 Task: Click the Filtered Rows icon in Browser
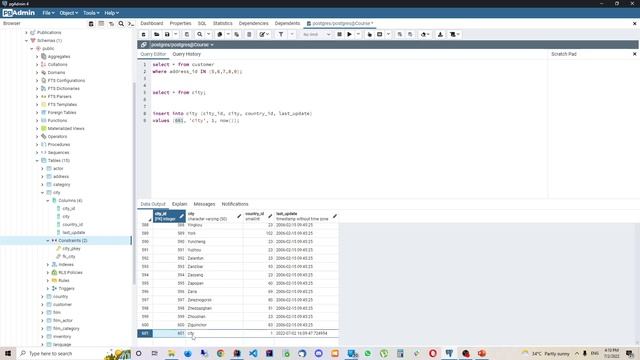[111, 24]
